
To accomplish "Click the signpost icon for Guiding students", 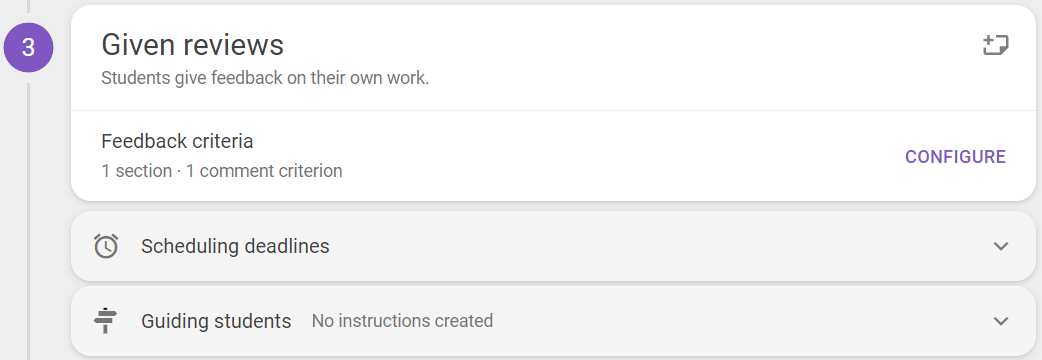I will tap(106, 321).
